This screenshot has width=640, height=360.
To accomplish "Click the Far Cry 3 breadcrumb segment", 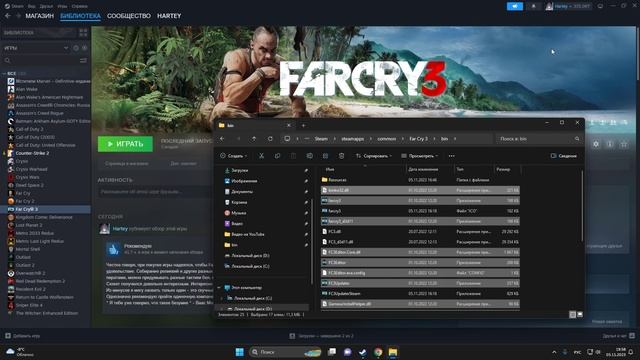I will point(418,139).
